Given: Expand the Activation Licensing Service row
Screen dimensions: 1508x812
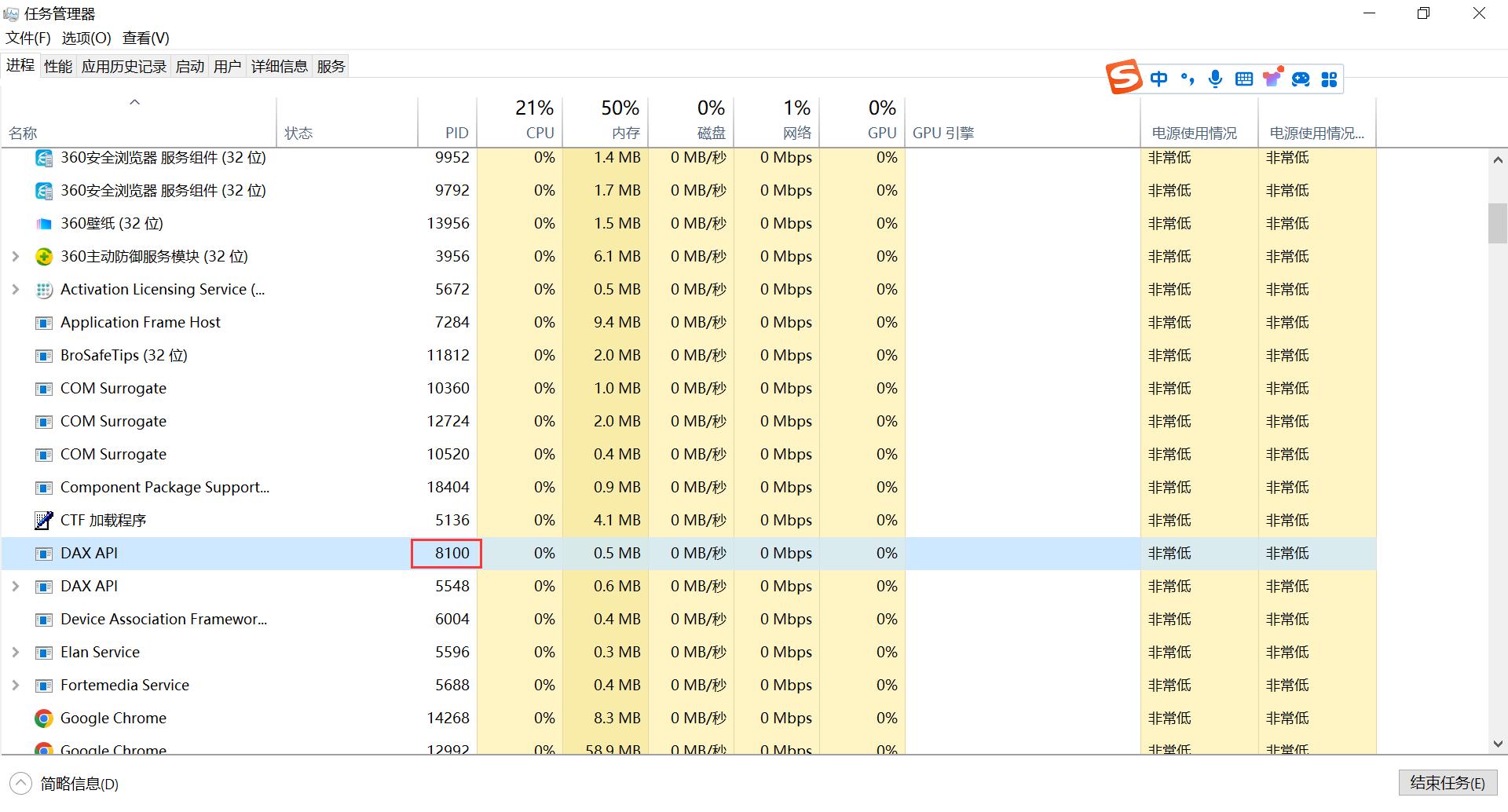Looking at the screenshot, I should [15, 290].
